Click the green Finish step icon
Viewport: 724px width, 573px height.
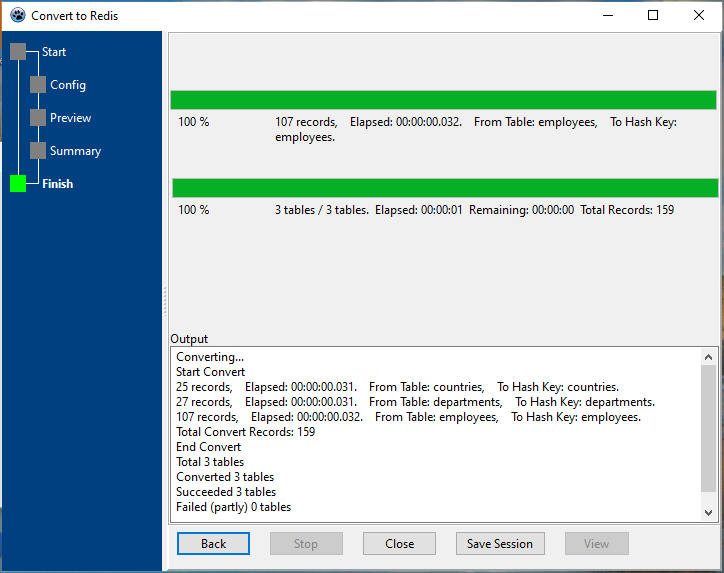(x=18, y=184)
